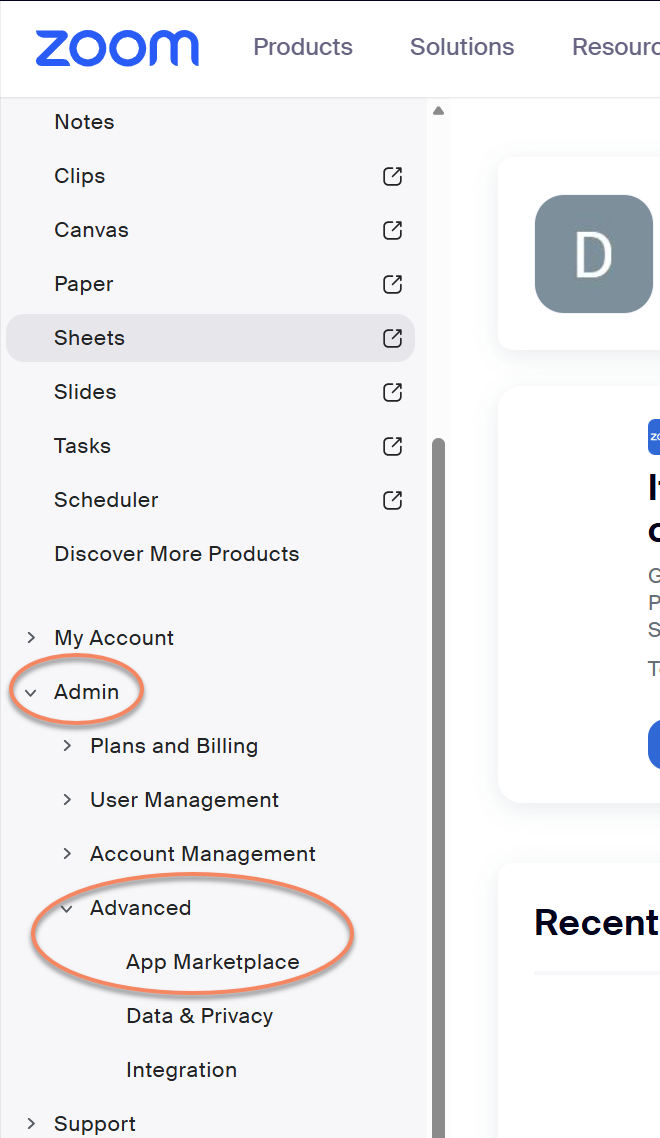The width and height of the screenshot is (660, 1138).
Task: Click the Support label
Action: pos(94,1124)
